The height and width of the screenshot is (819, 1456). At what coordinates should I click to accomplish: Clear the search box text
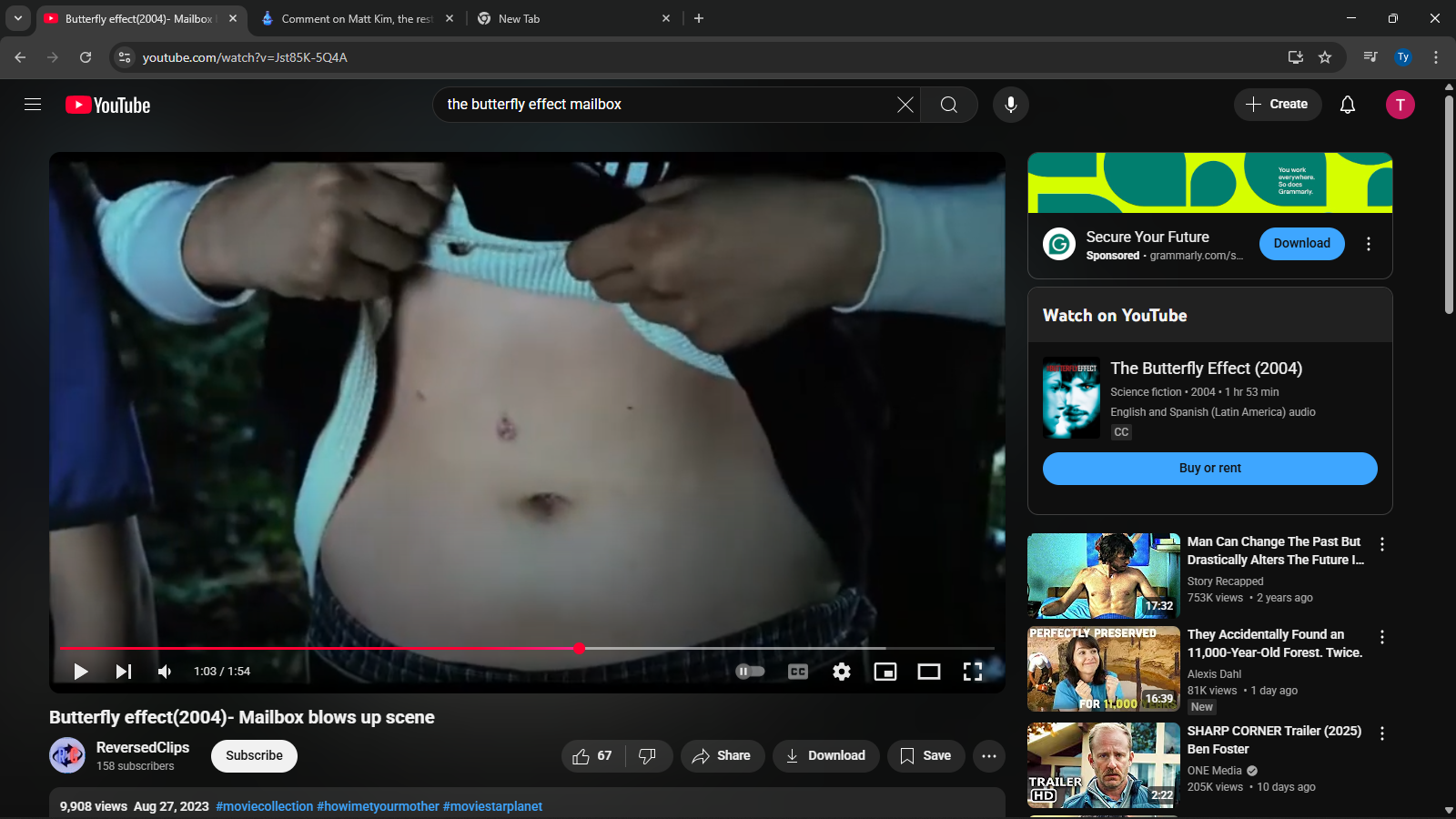tap(905, 105)
